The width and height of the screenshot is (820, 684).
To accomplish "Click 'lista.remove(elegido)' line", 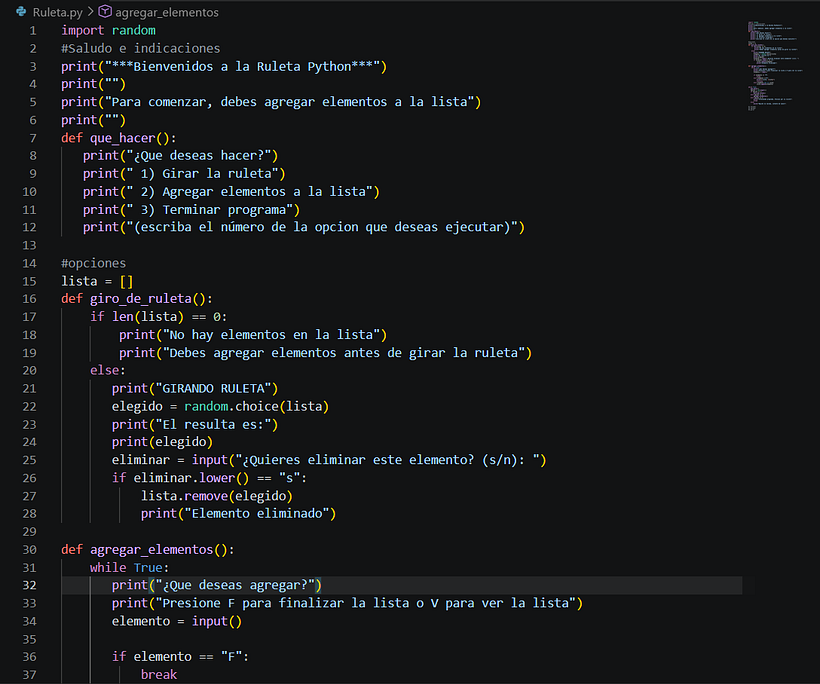I will [217, 496].
